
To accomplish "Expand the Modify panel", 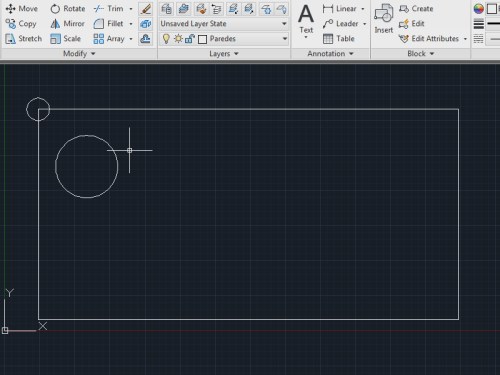I will (x=79, y=53).
